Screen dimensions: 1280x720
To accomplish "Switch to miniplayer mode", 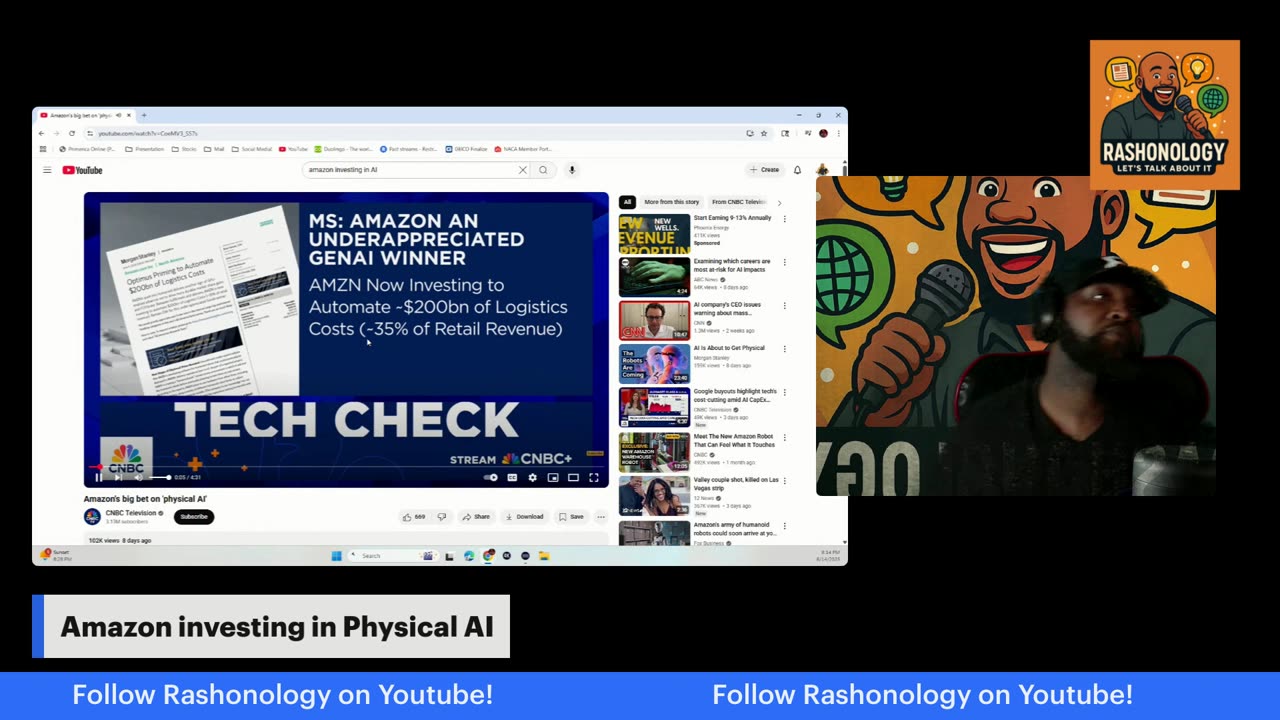I will [x=553, y=478].
